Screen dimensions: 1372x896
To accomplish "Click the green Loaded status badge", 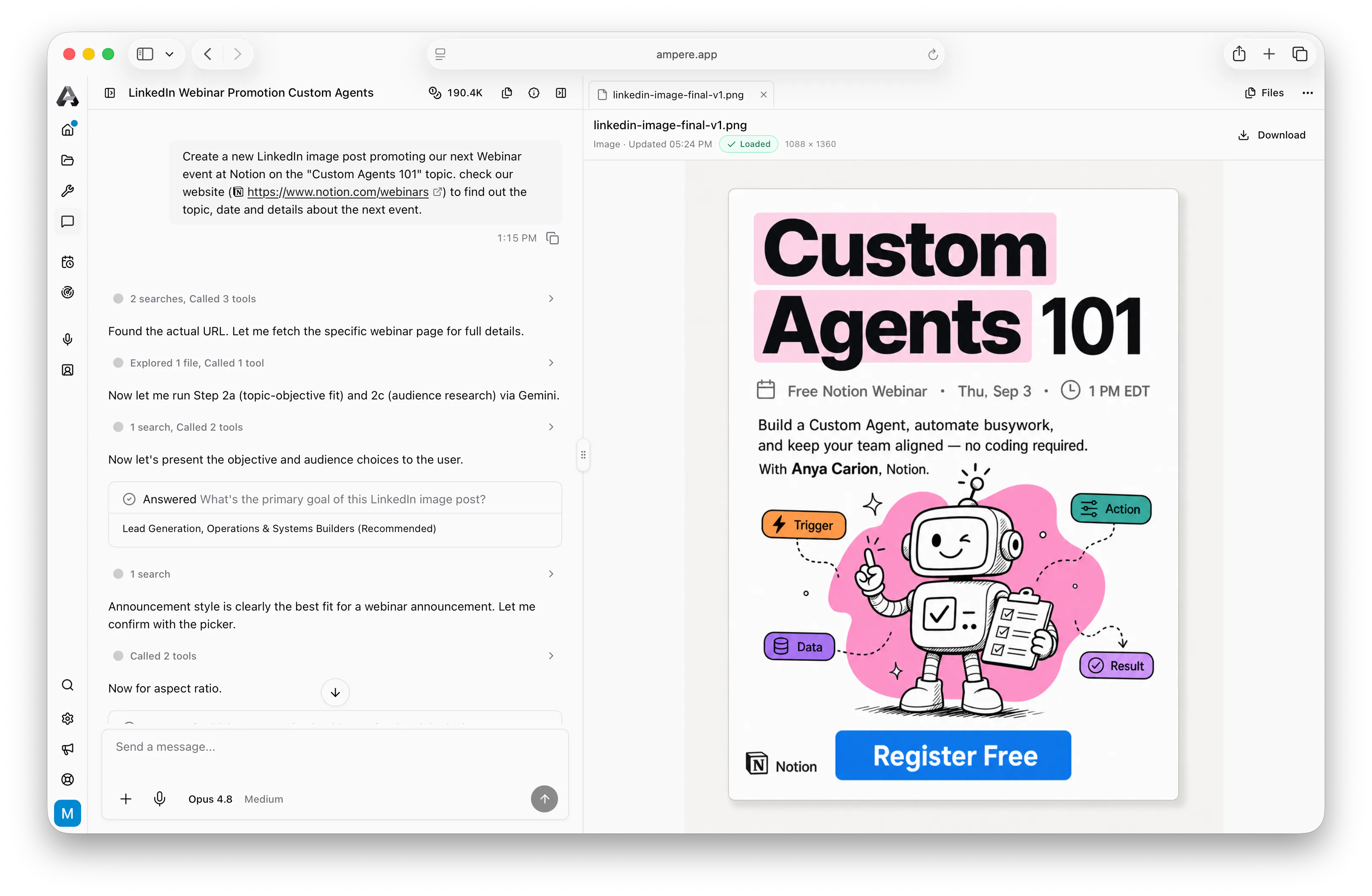I will 748,144.
